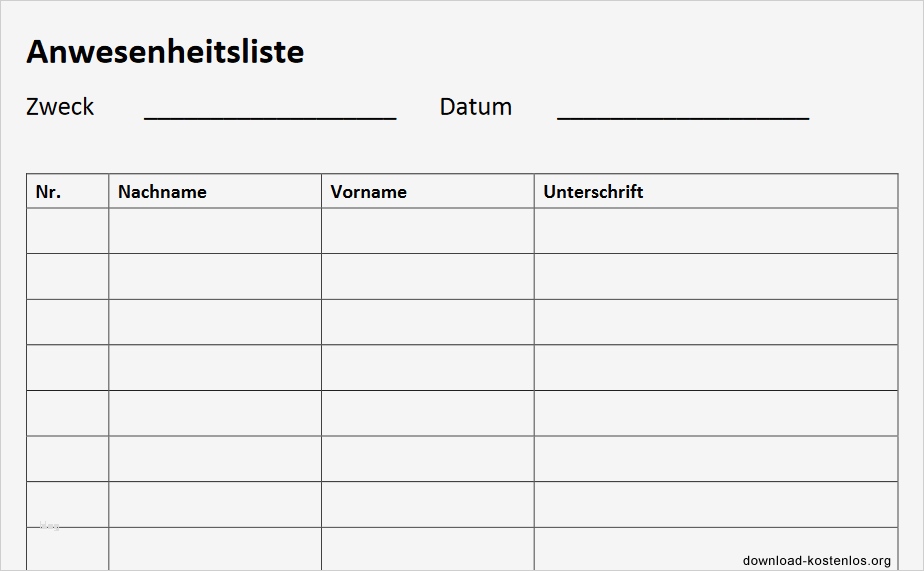Select the second row Unterschrift cell
The width and height of the screenshot is (924, 571).
pos(715,277)
